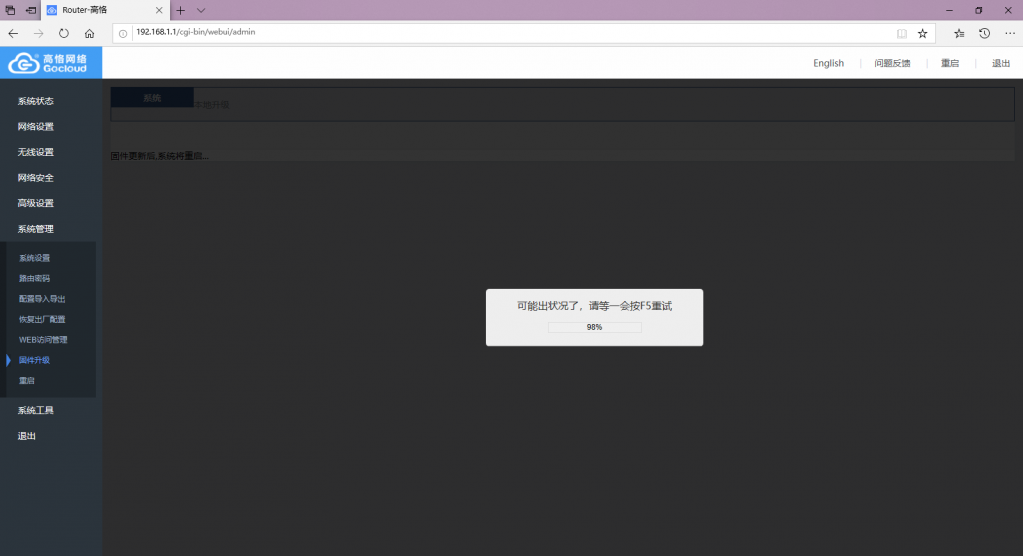Click 退出 in the top header
1023x556 pixels.
(1001, 63)
